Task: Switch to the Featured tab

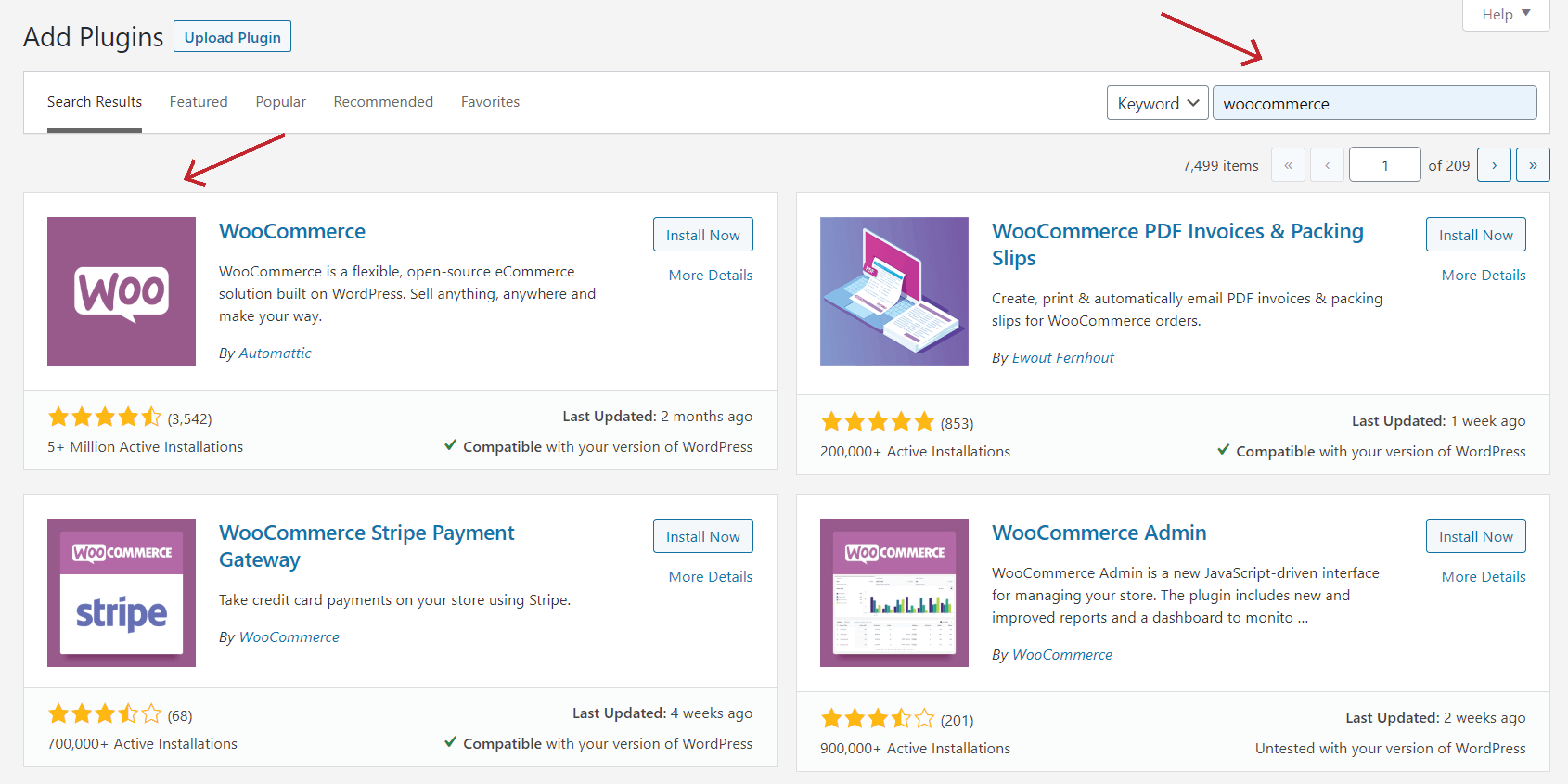Action: [x=199, y=102]
